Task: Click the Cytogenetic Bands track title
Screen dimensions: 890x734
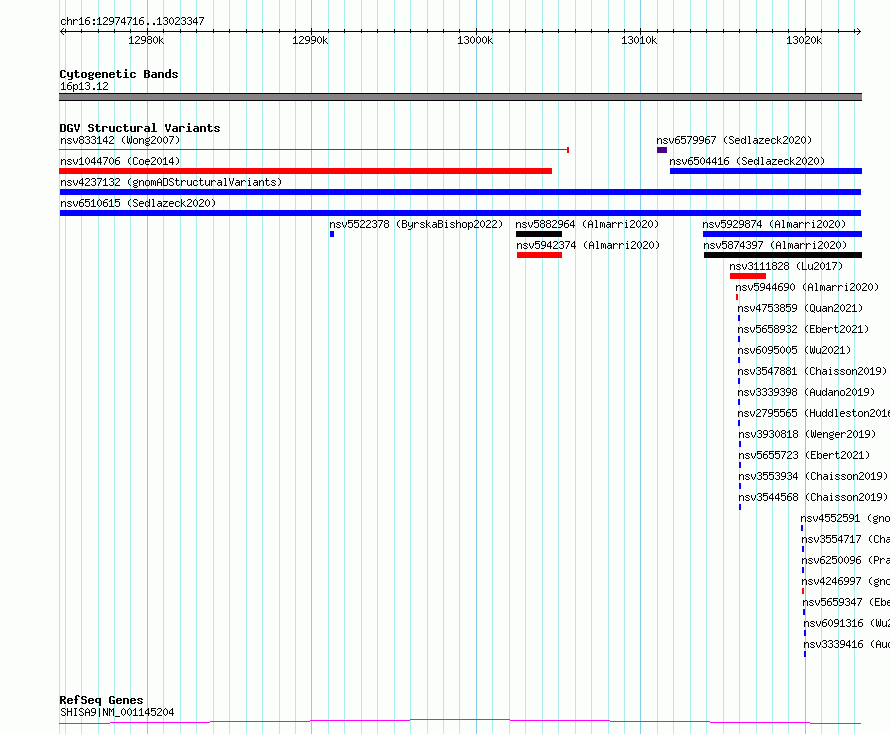Action: pyautogui.click(x=119, y=74)
